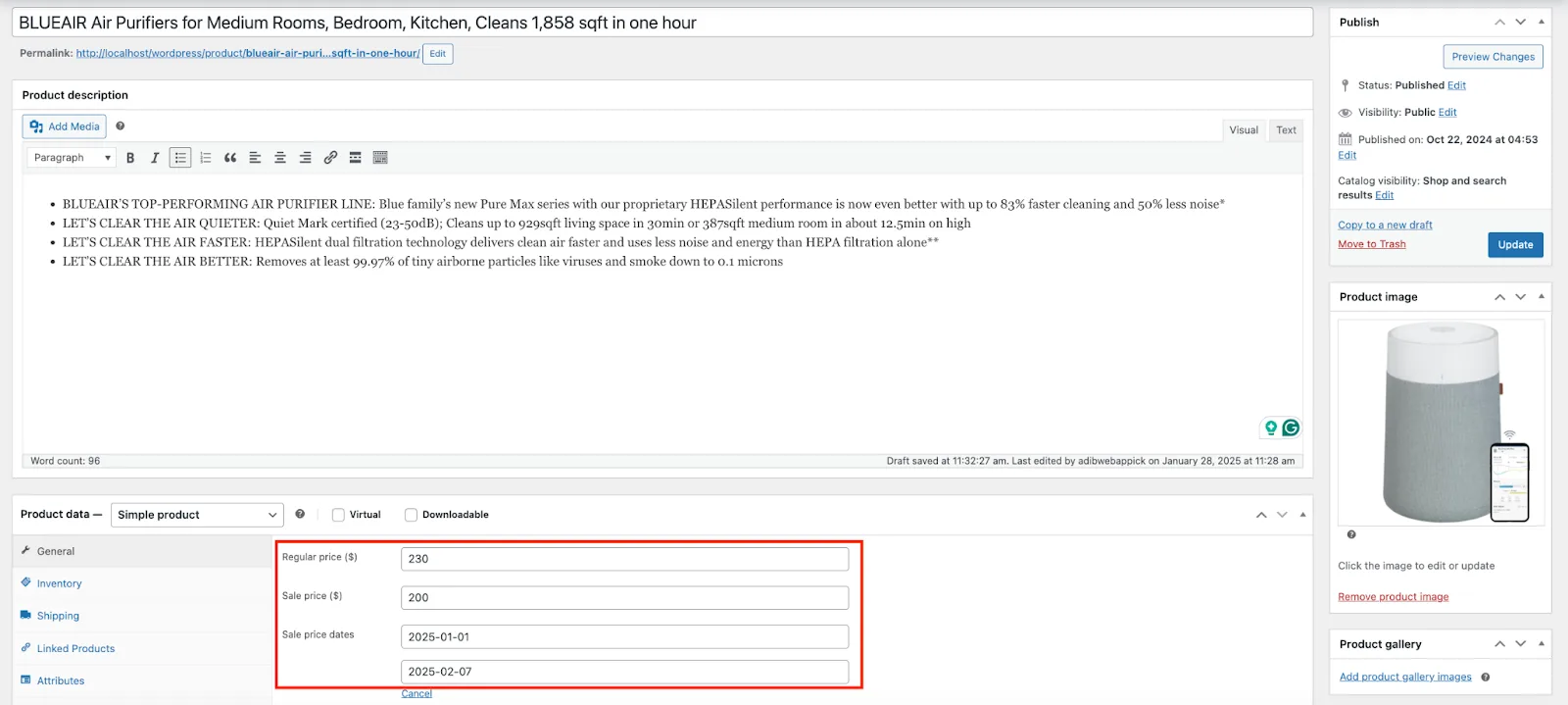This screenshot has width=1568, height=705.
Task: Align text right in the description editor
Action: (306, 158)
